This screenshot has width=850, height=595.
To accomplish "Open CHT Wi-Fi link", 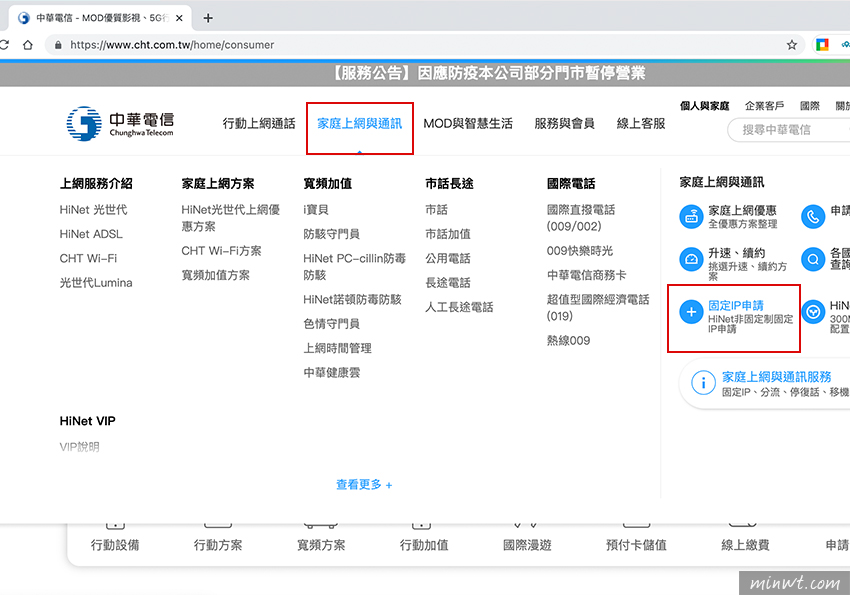I will [x=88, y=258].
